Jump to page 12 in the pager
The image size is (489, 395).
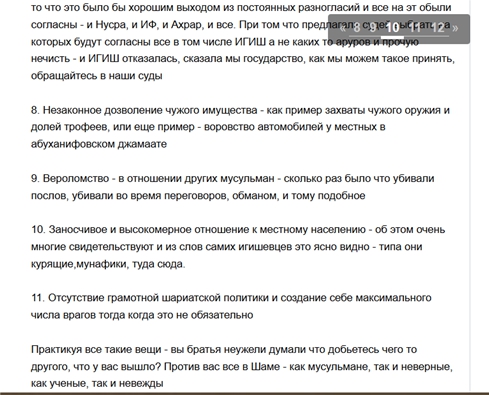[438, 27]
